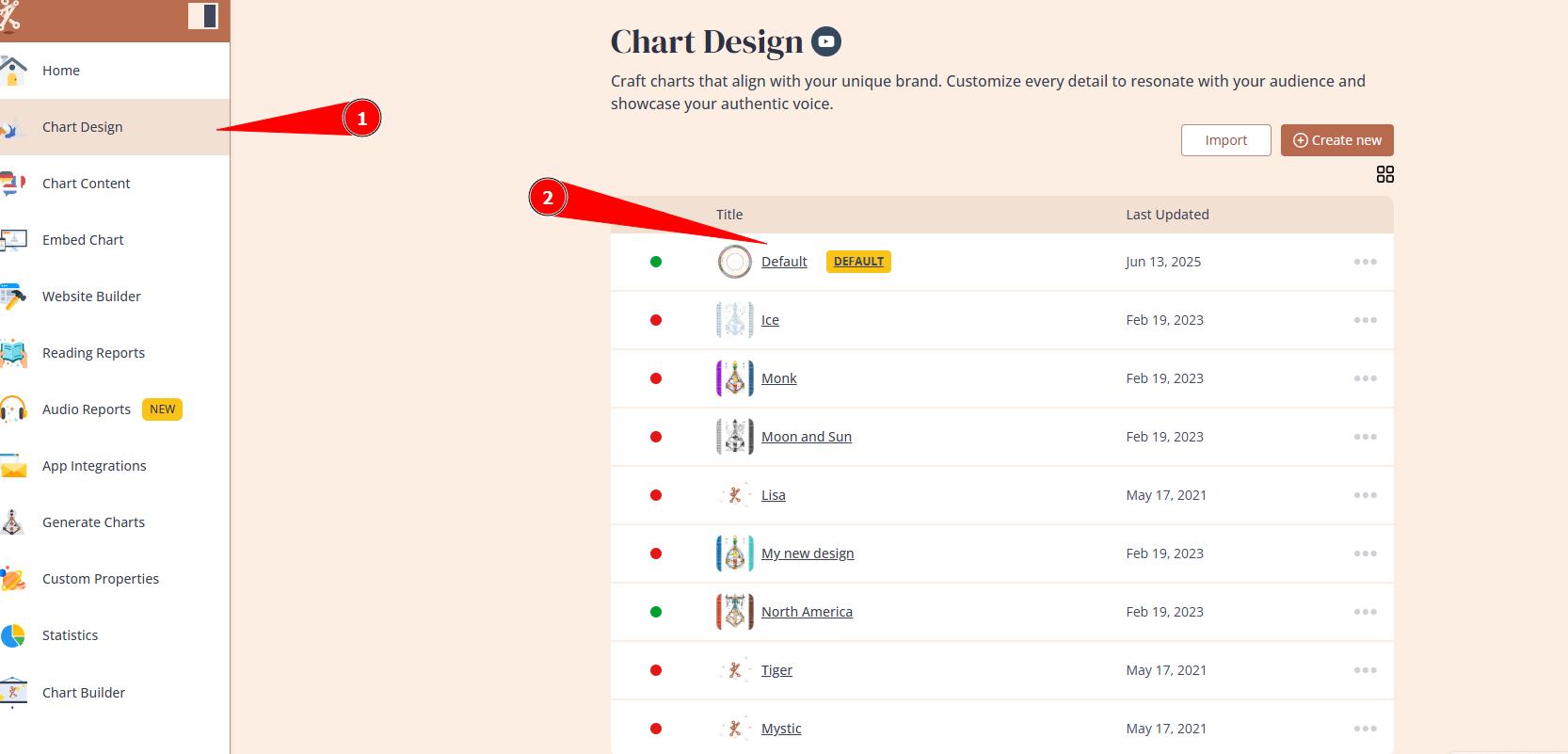Click the Audio Reports headphones icon
1568x754 pixels.
pyautogui.click(x=13, y=409)
